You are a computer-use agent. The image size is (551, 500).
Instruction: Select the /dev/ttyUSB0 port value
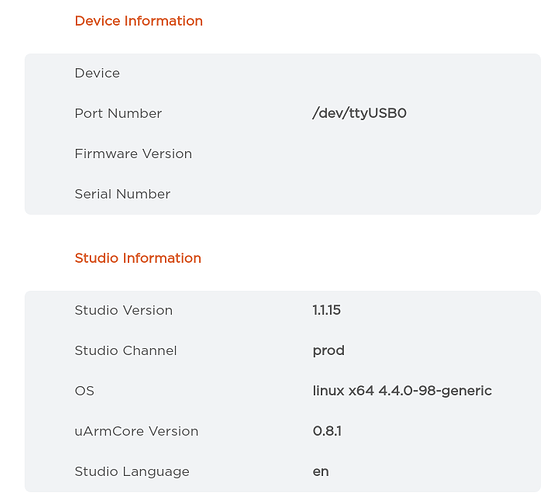(359, 113)
